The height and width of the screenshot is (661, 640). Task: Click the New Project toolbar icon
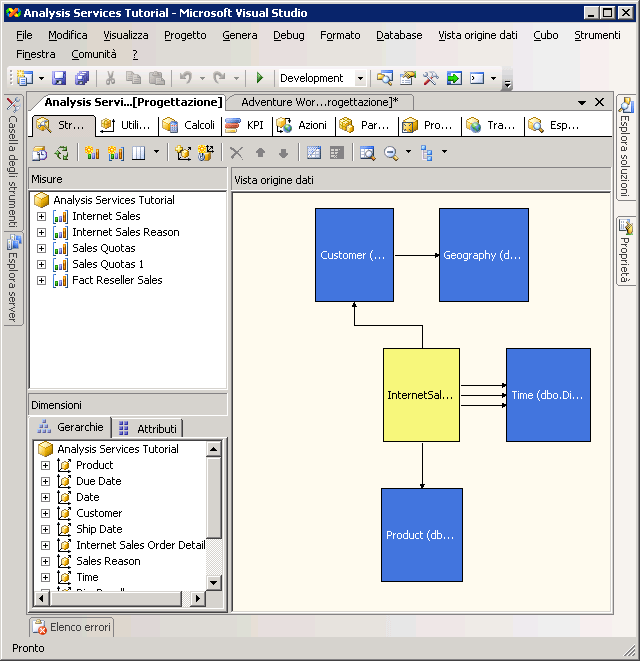point(25,78)
